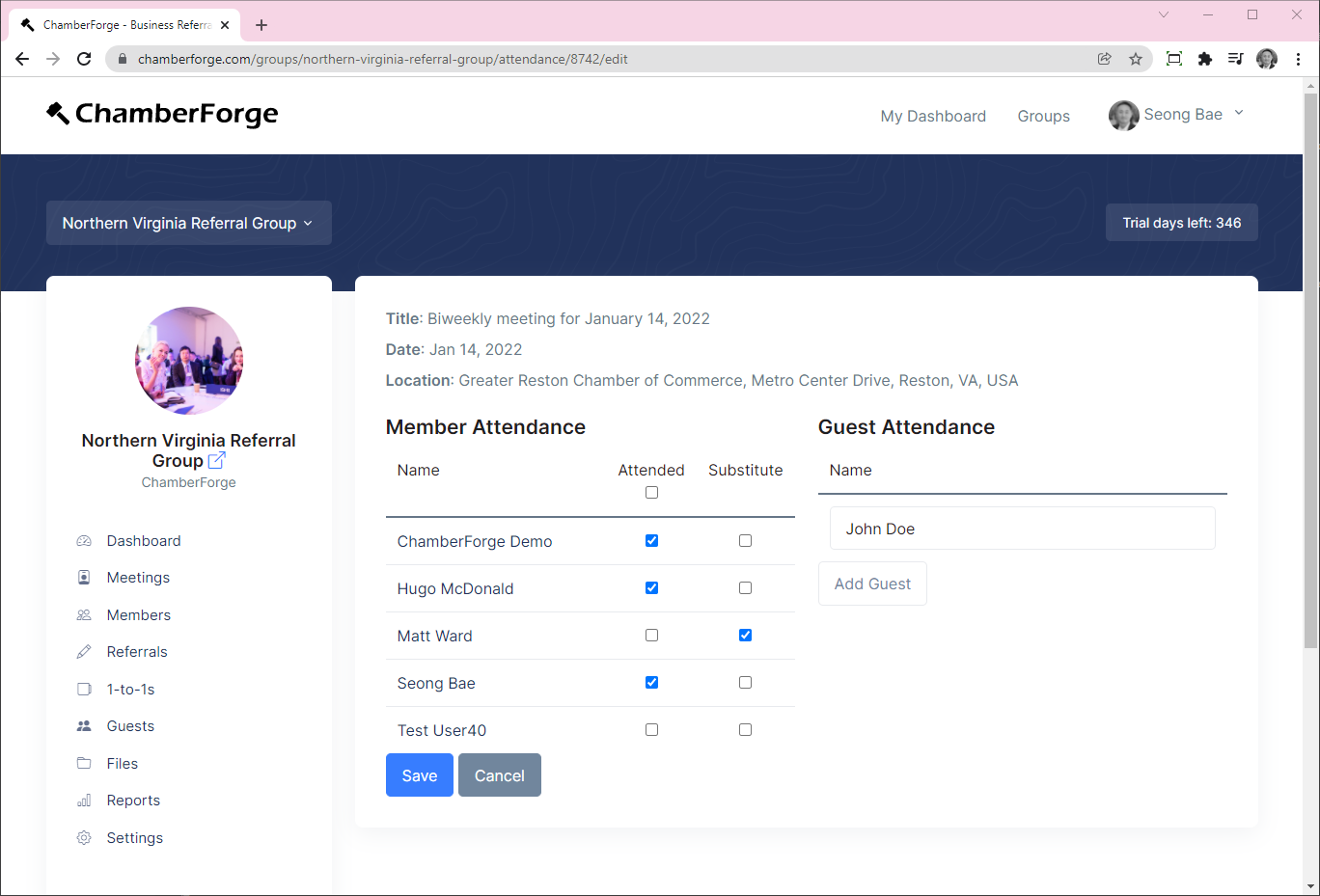Go to My Dashboard in top navigation

(x=932, y=116)
